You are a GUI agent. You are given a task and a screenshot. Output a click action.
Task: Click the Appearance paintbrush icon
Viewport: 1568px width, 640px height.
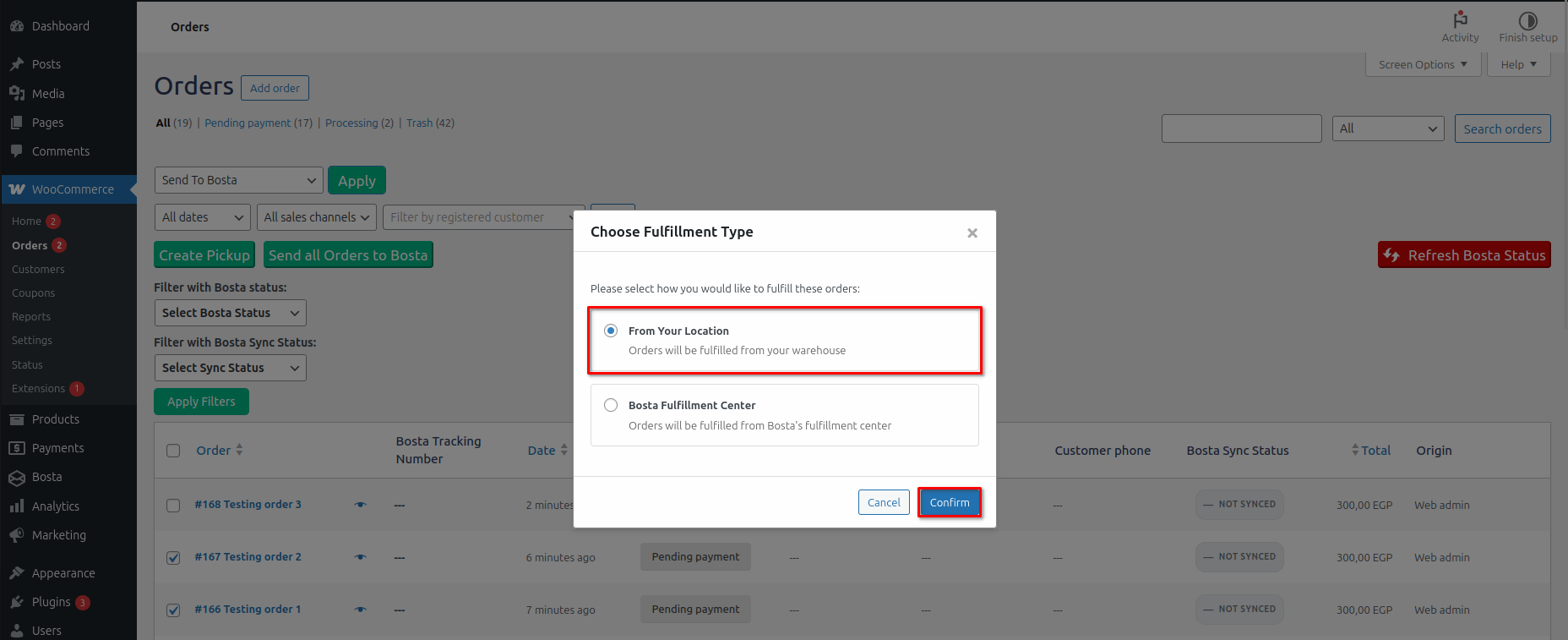tap(17, 573)
